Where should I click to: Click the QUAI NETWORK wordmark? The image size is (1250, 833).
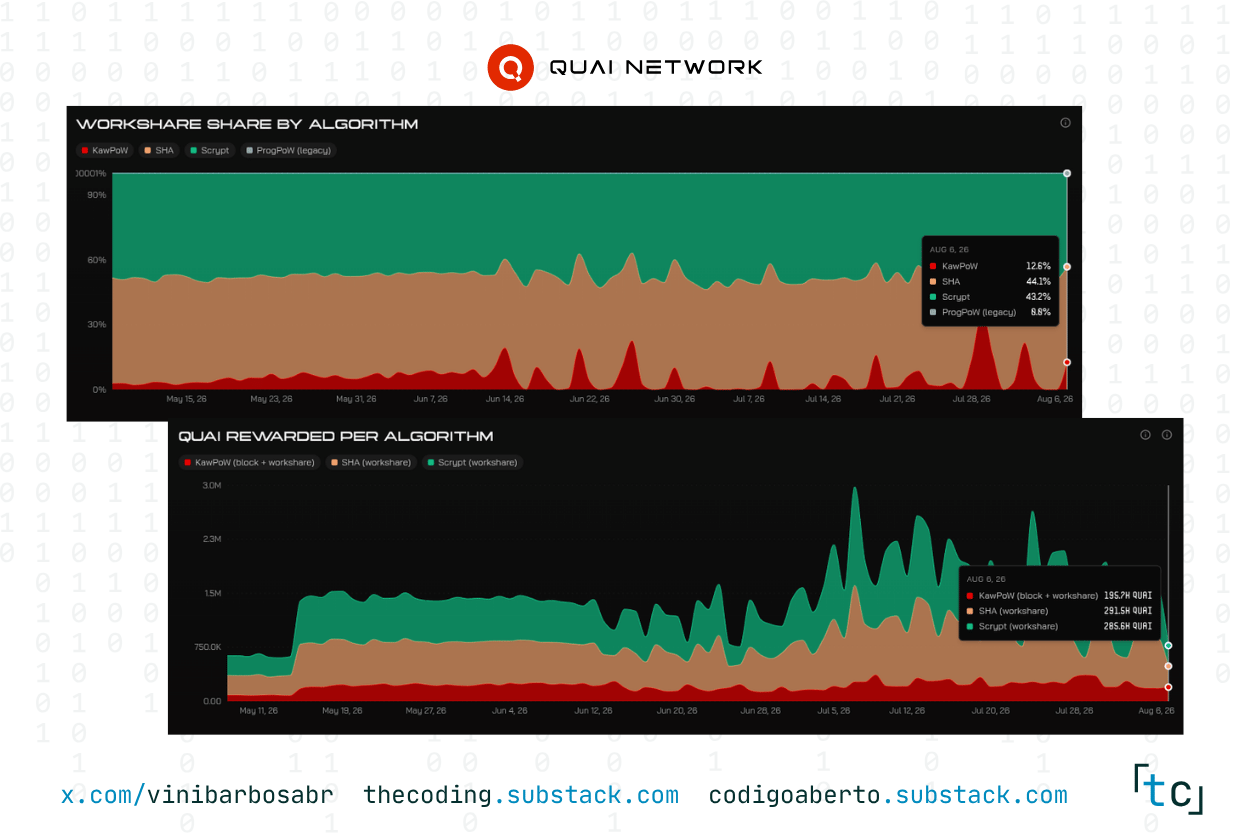(x=656, y=67)
